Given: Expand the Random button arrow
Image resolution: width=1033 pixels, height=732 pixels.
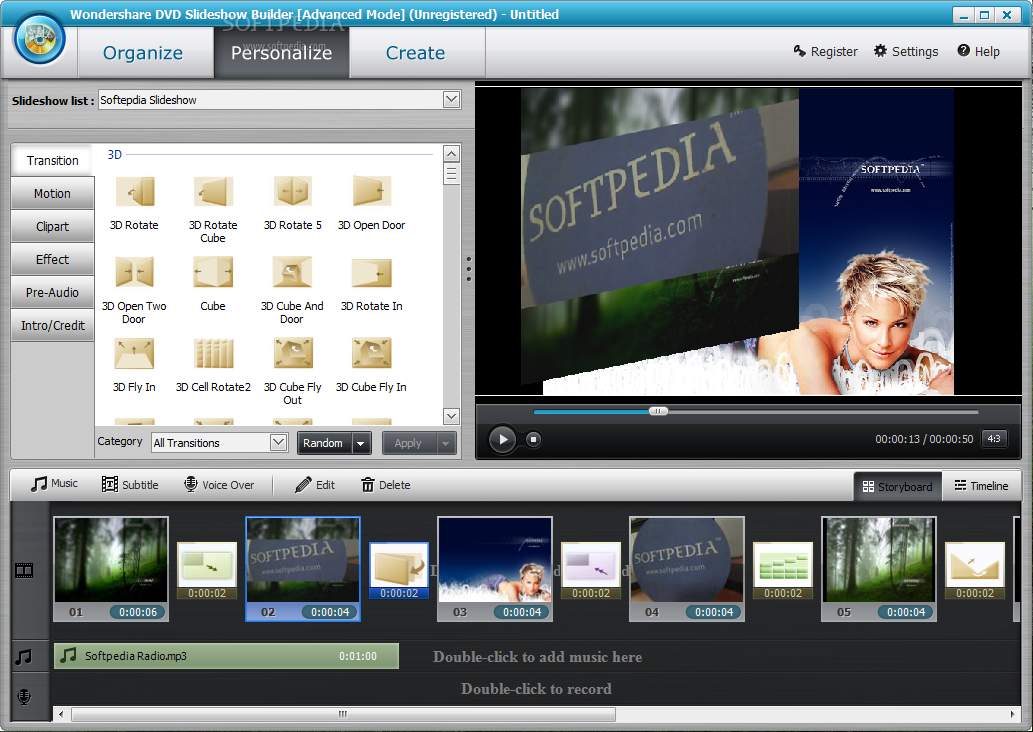Looking at the screenshot, I should tap(360, 443).
